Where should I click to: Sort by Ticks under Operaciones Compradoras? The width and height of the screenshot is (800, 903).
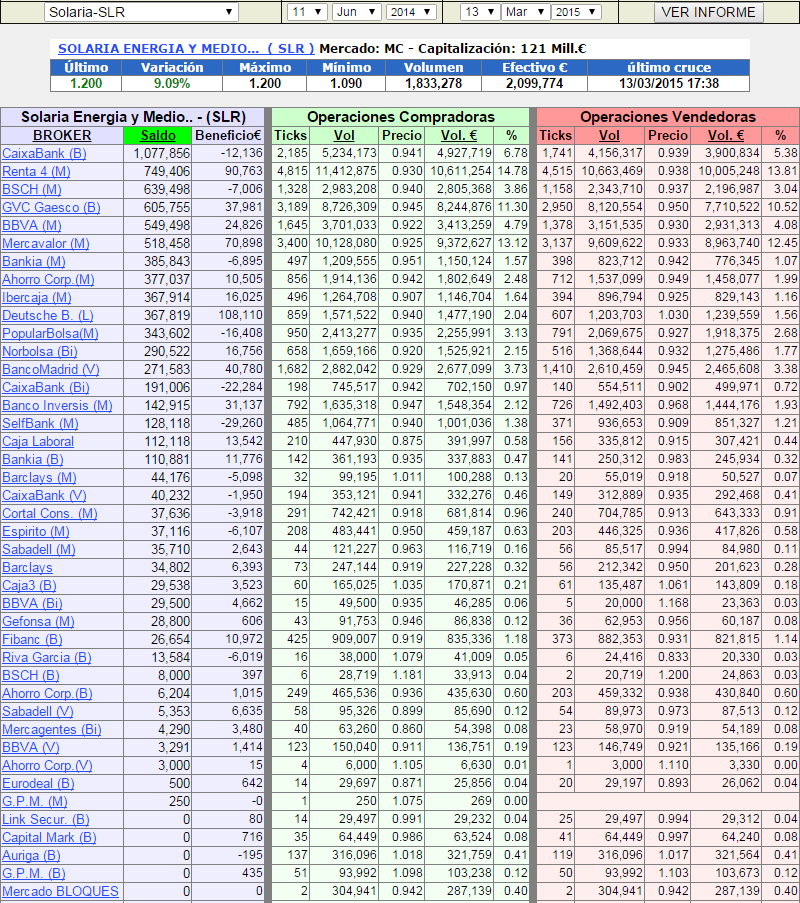tap(291, 135)
